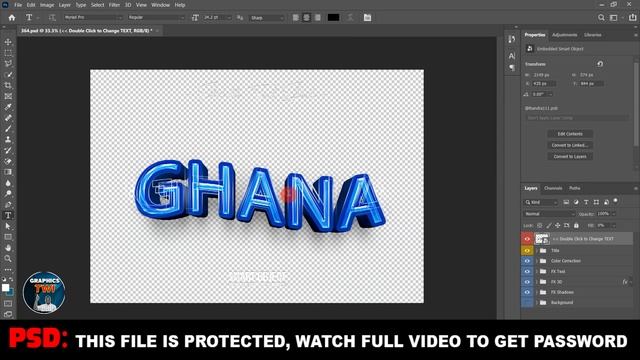
Task: Click the Create warped text icon
Action: (350, 18)
